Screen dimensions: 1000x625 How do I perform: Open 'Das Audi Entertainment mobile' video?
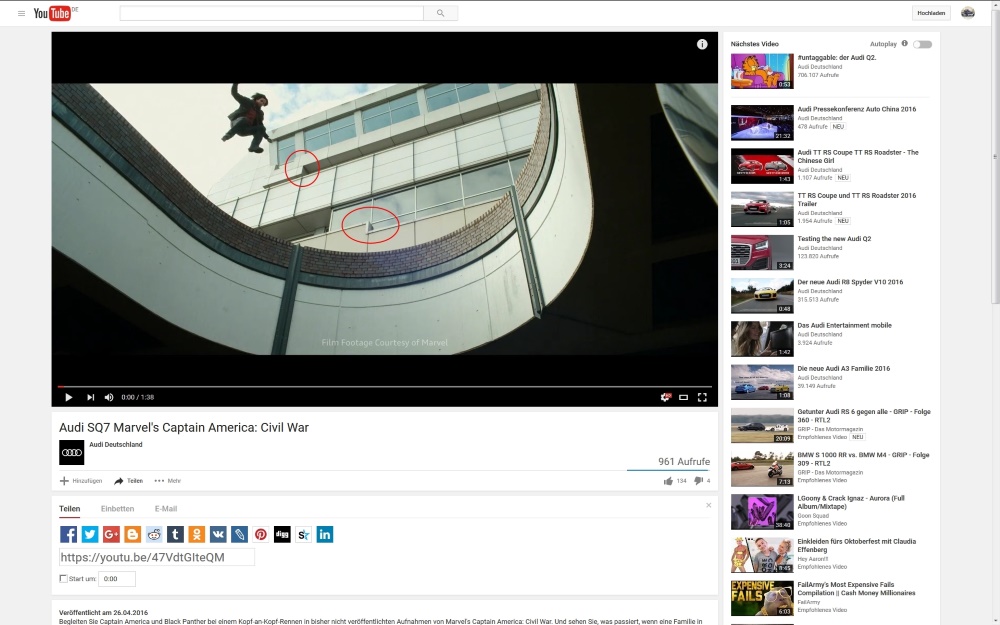[x=844, y=325]
